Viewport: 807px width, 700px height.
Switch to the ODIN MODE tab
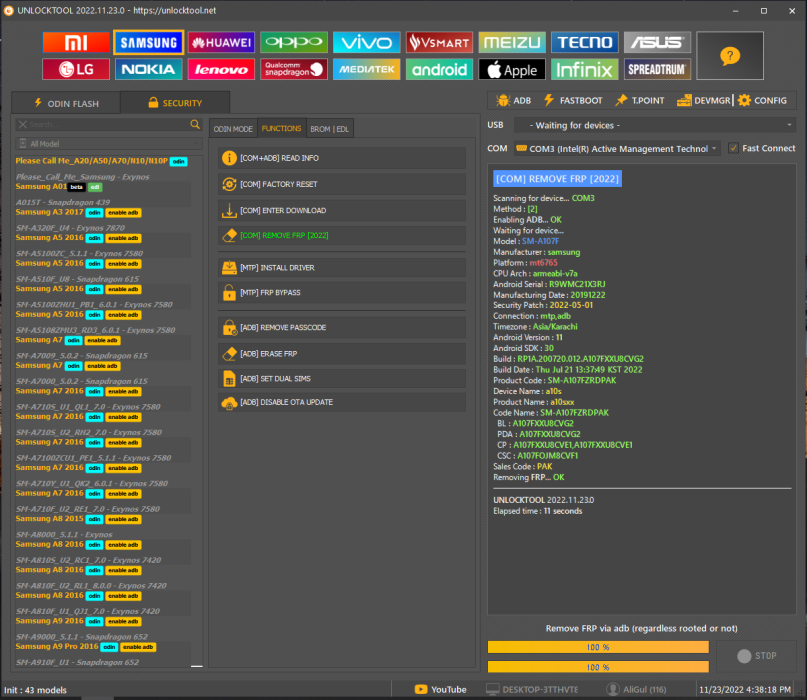pos(233,129)
